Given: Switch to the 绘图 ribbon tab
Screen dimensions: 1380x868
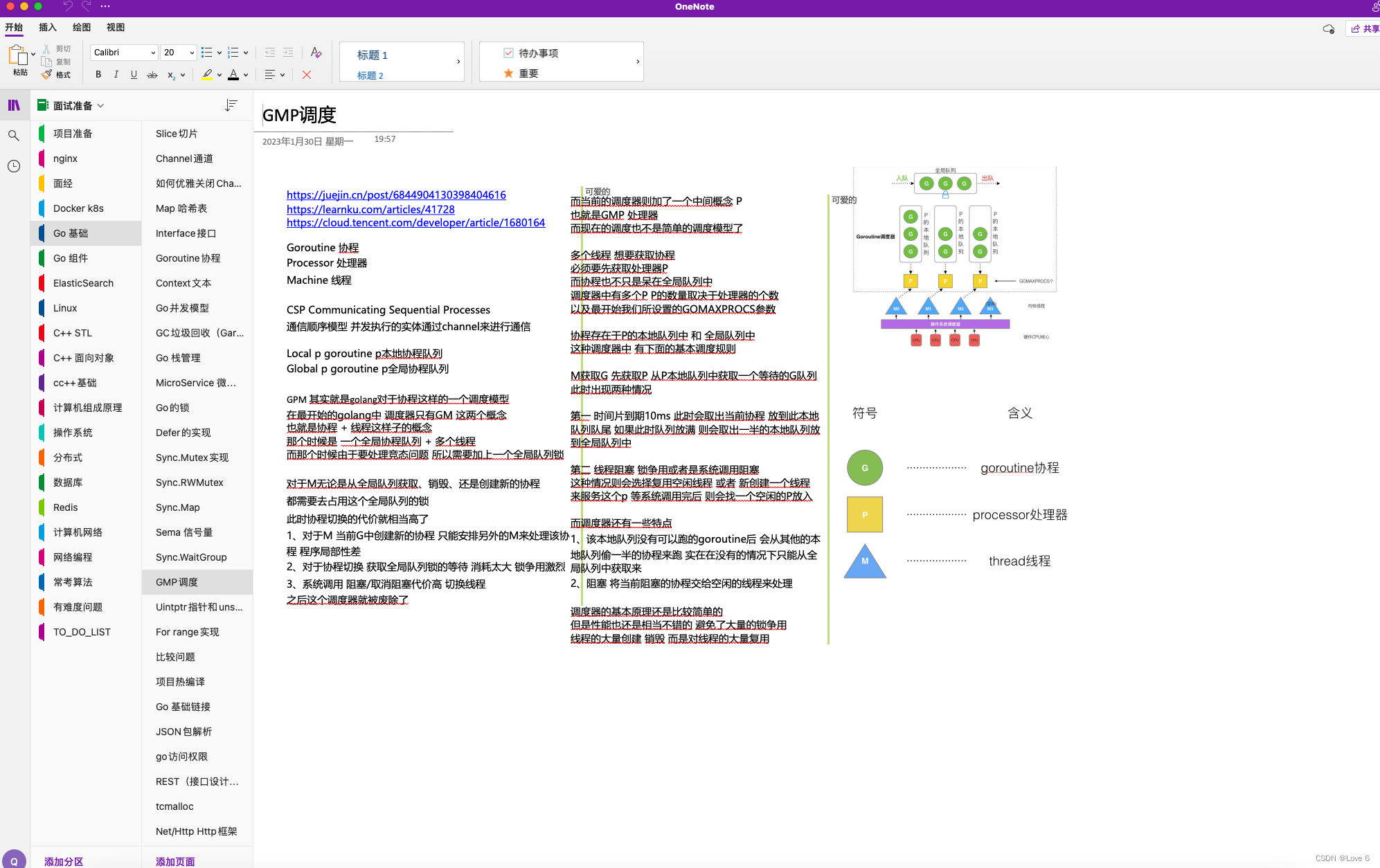Looking at the screenshot, I should click(x=82, y=28).
